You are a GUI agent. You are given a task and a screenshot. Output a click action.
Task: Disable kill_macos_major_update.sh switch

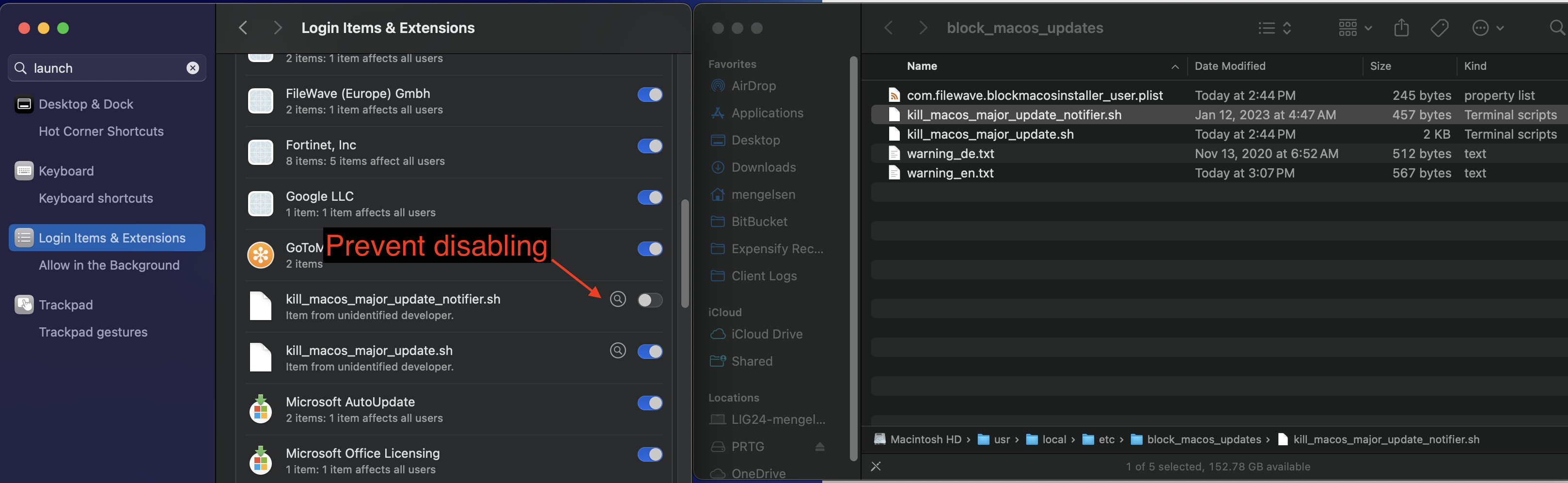click(649, 352)
